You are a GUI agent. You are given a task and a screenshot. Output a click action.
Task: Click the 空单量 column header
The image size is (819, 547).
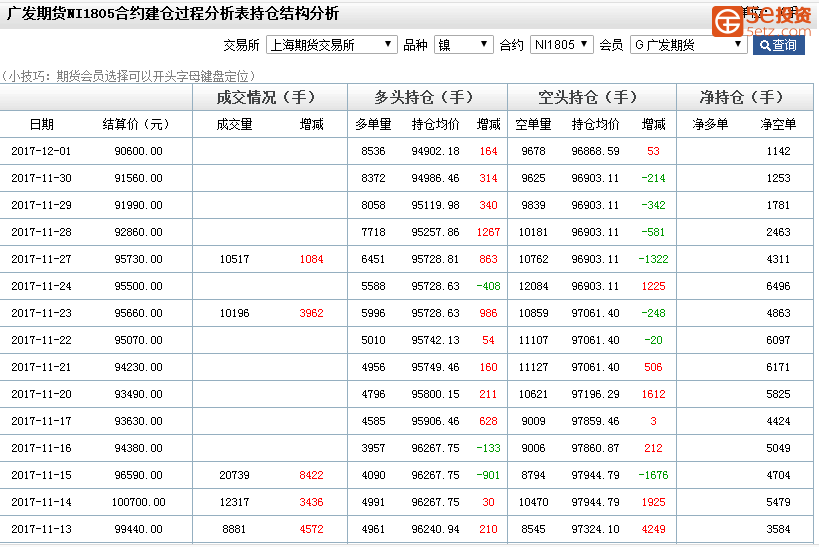click(533, 124)
